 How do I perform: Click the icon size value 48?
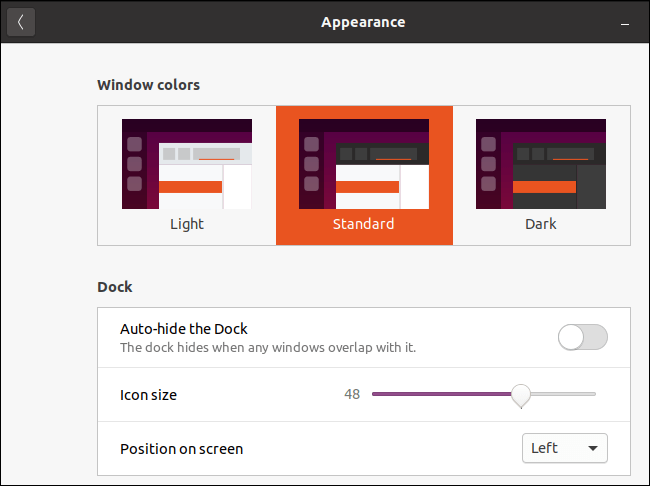(x=352, y=395)
